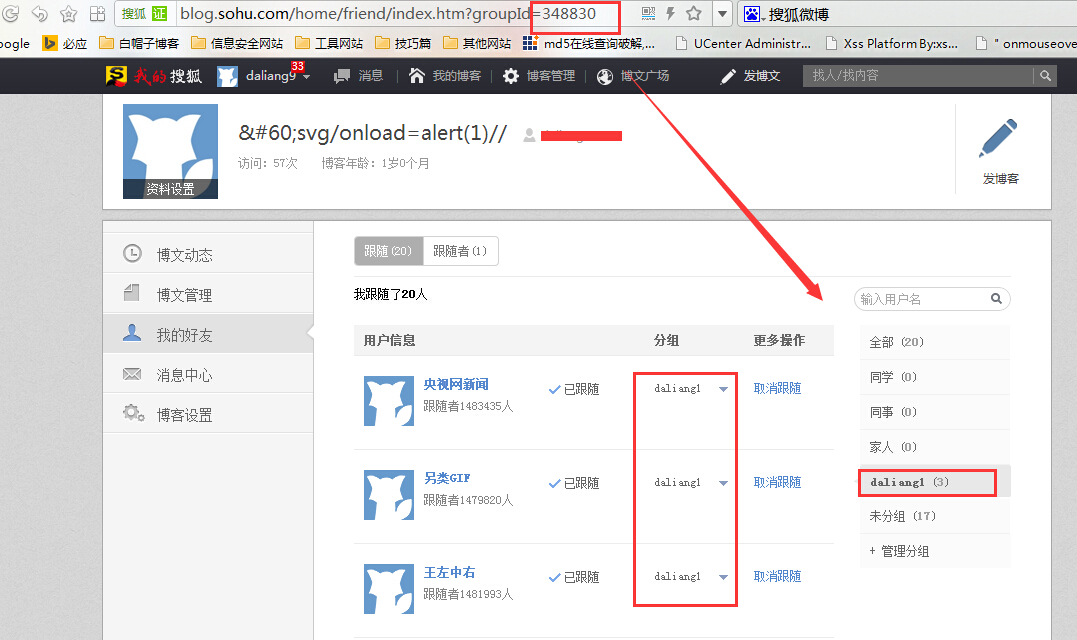Click the lightning speed mode icon
The width and height of the screenshot is (1077, 640).
click(670, 13)
